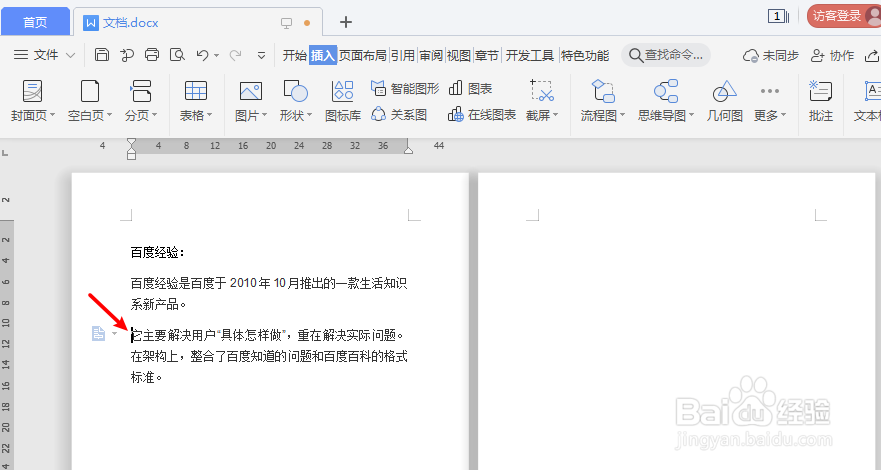881x470 pixels.
Task: Expand the File (文件) menu arrow
Action: point(70,55)
